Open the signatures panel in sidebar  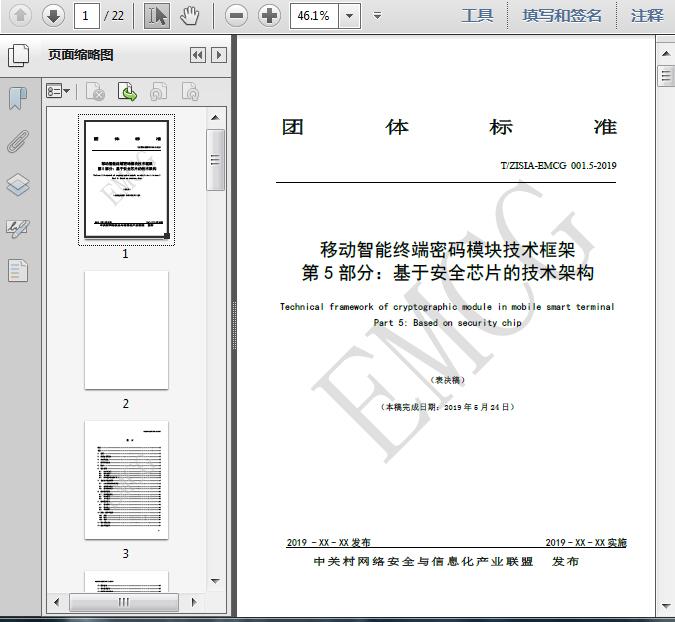click(18, 229)
